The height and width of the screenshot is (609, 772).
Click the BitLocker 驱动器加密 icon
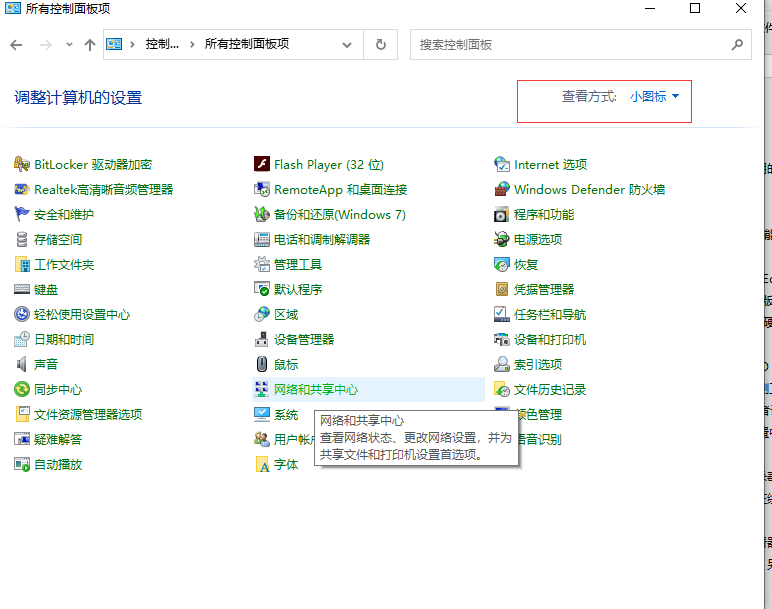tap(23, 165)
